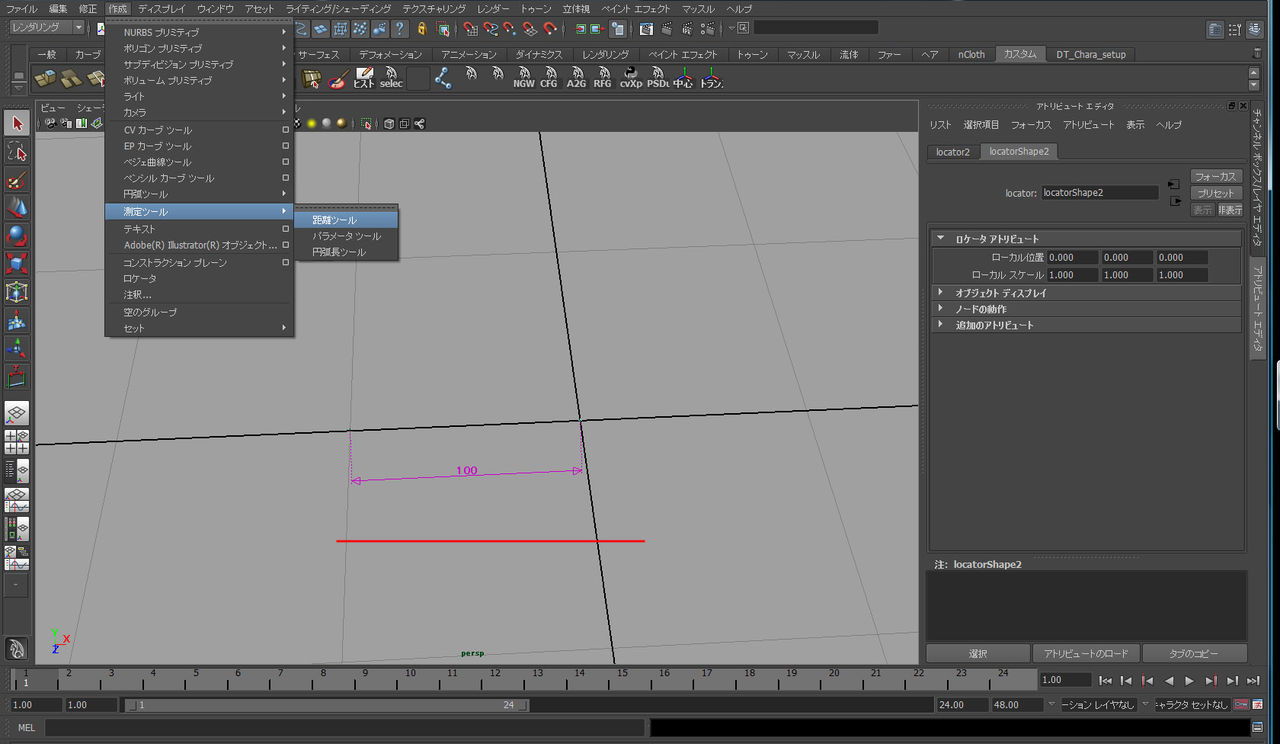Click the フォーカス button
The image size is (1280, 744).
(x=1216, y=176)
